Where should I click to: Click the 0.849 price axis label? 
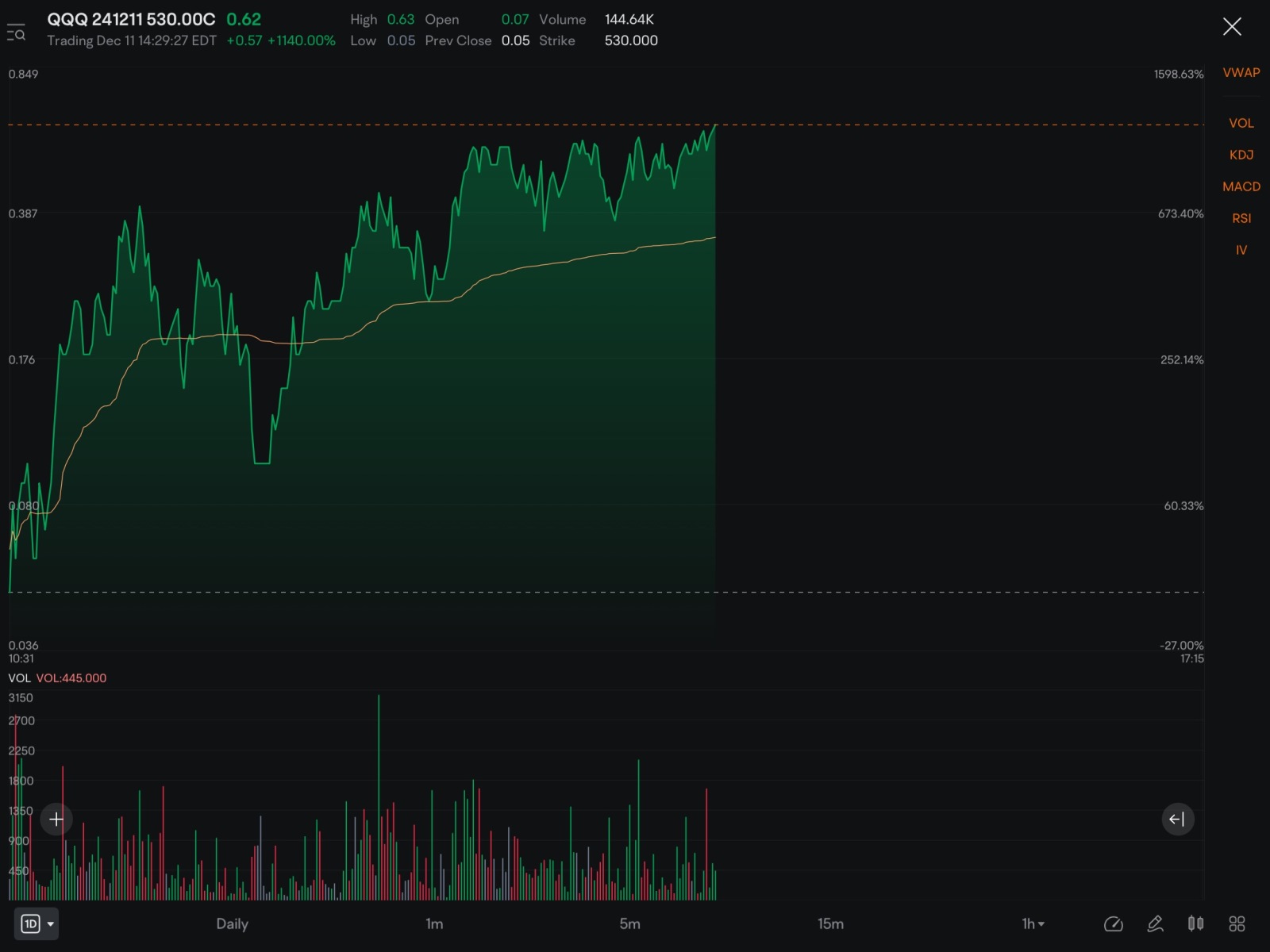click(23, 74)
